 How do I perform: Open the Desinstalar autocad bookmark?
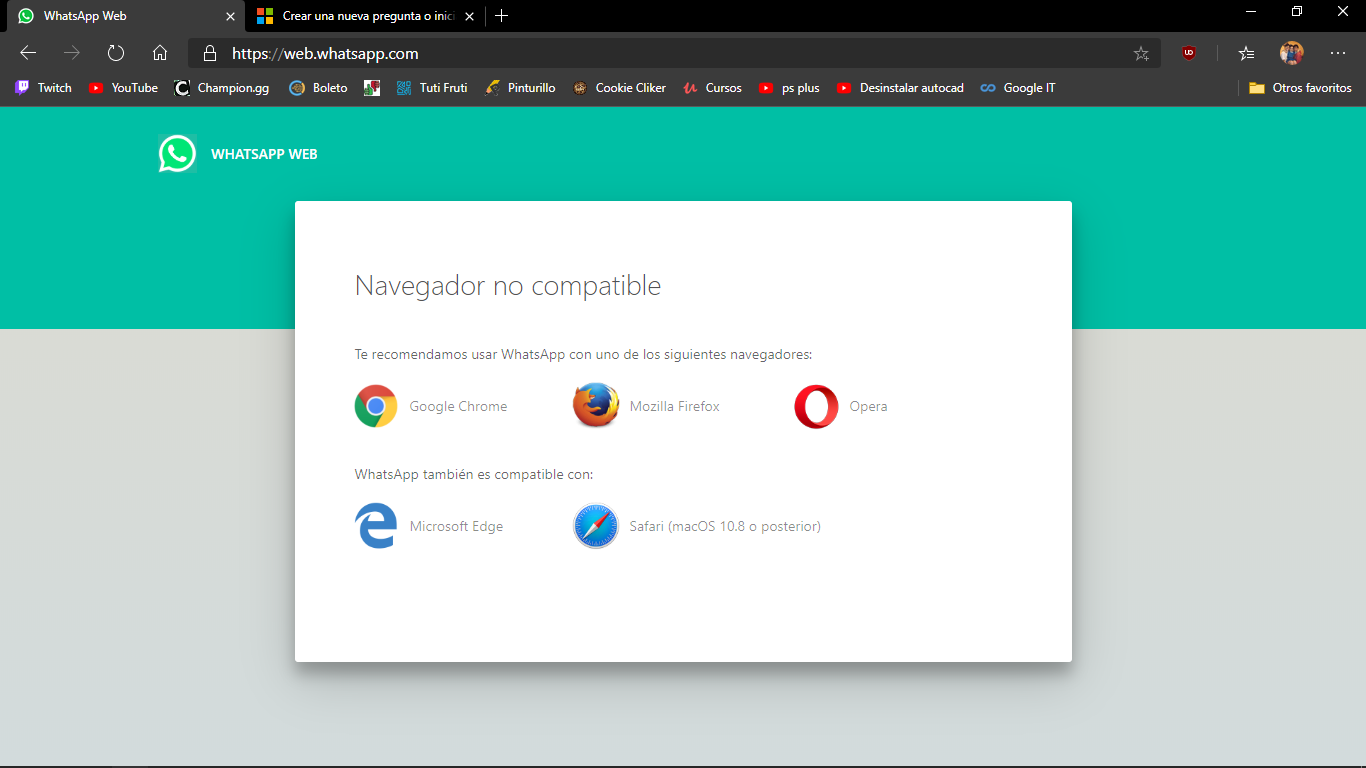click(900, 88)
